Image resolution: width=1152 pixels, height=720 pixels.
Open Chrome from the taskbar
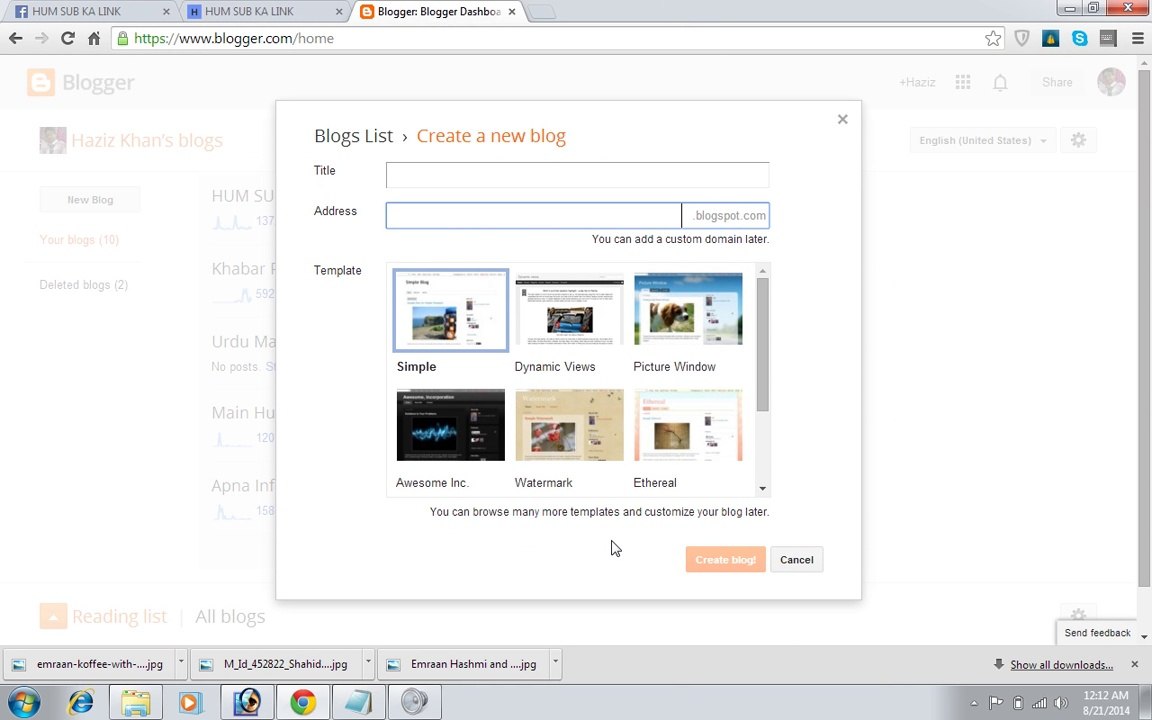[303, 702]
